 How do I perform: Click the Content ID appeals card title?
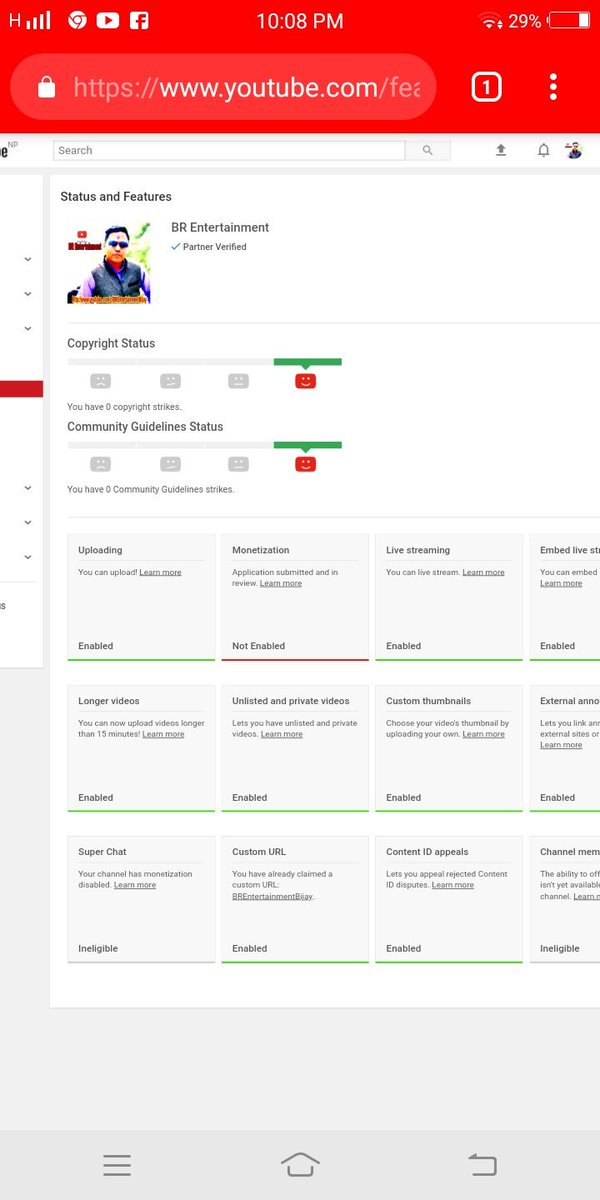pos(427,852)
